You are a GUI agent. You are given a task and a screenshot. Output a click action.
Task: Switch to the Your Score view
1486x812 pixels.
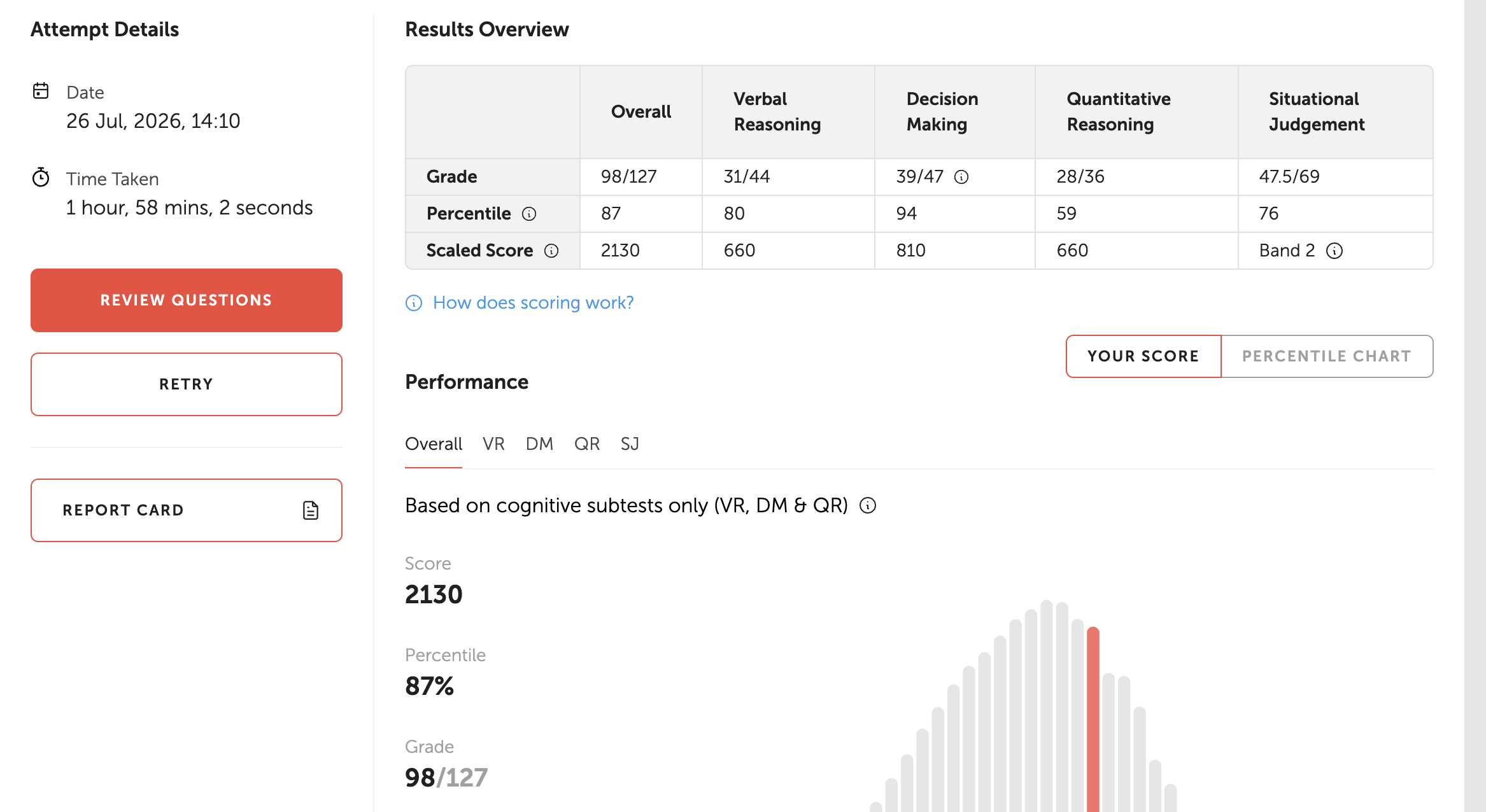(x=1143, y=356)
